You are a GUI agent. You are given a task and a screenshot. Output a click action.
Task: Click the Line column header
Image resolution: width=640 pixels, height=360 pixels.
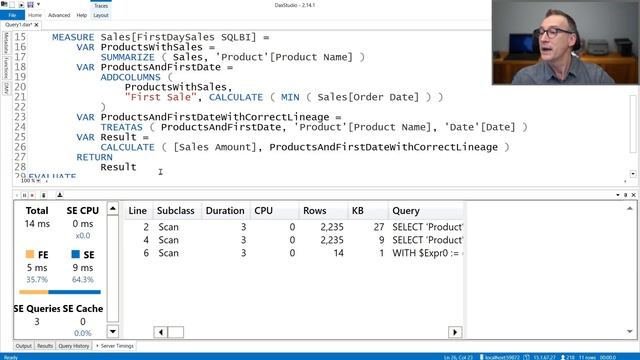pyautogui.click(x=138, y=211)
